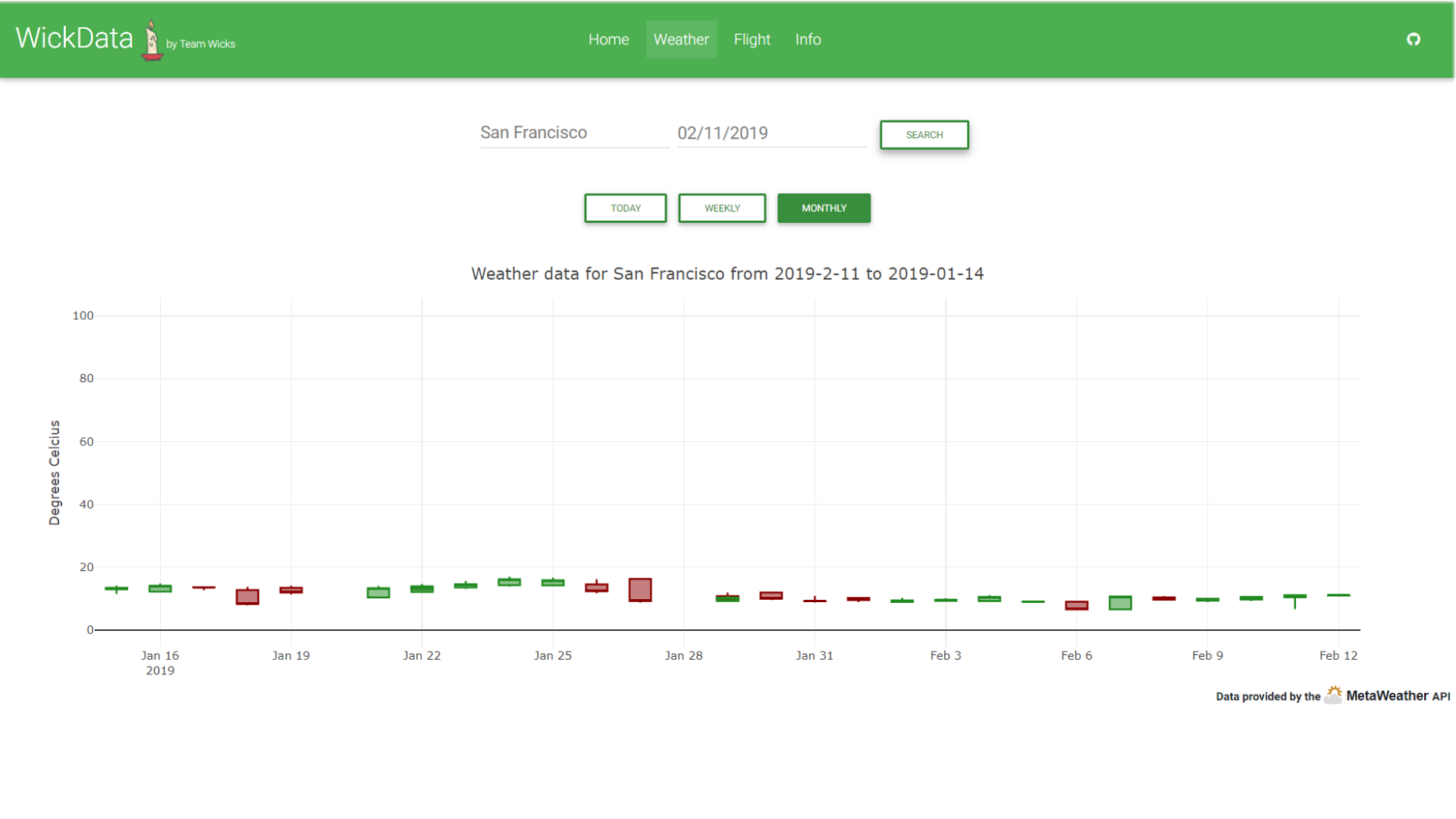Select the TODAY view button

(x=626, y=208)
